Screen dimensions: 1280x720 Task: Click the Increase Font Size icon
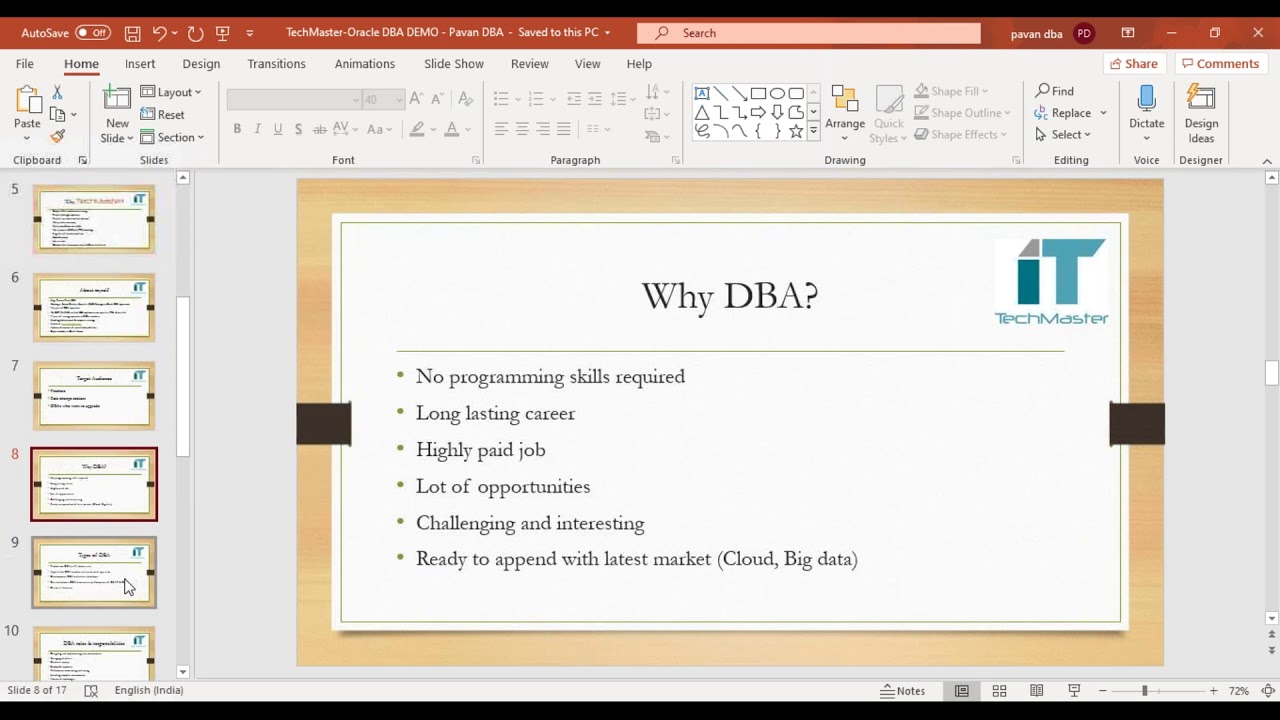418,99
